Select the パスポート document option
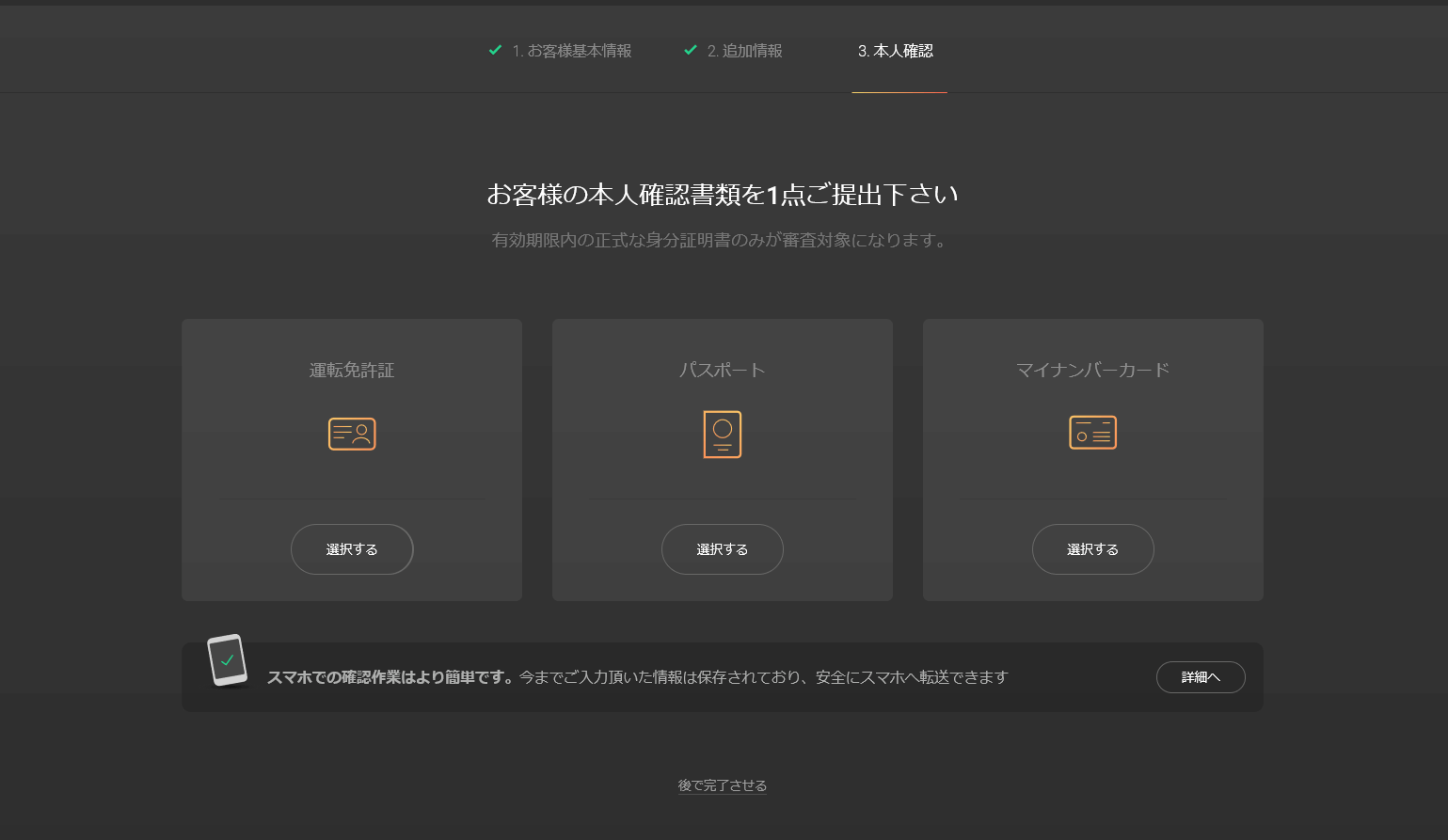This screenshot has width=1448, height=840. coord(722,459)
